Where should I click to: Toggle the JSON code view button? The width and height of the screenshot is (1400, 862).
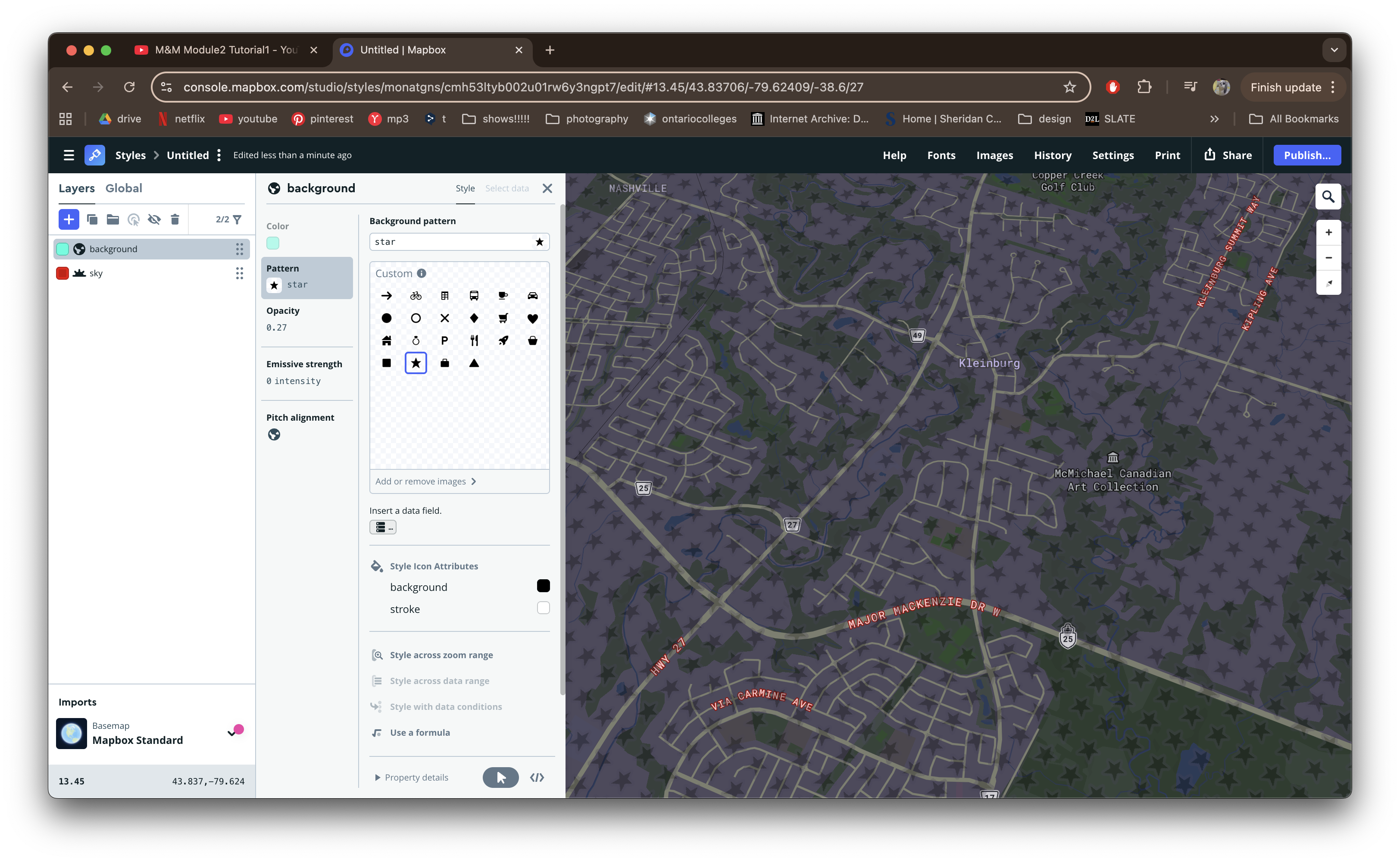[537, 777]
